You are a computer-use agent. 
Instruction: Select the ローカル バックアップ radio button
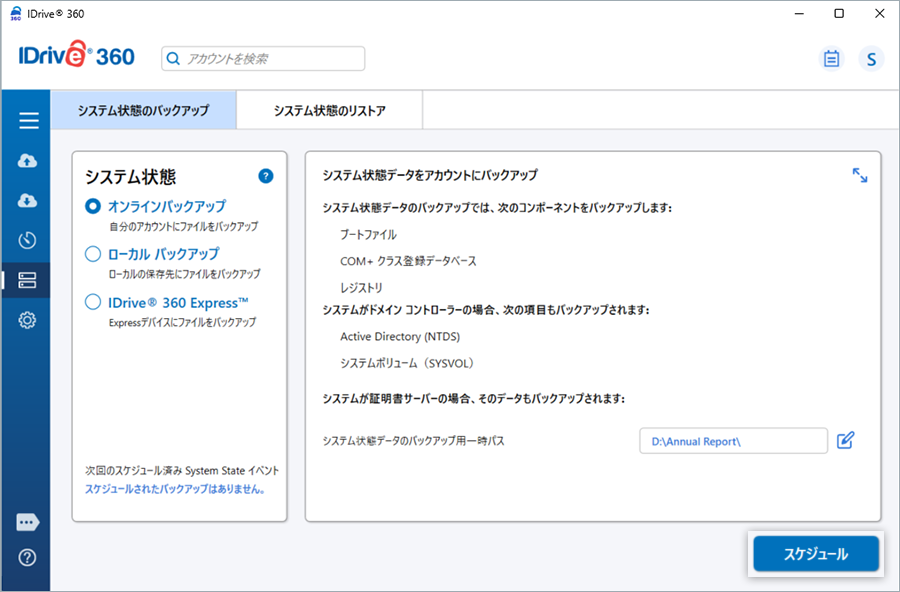[93, 254]
